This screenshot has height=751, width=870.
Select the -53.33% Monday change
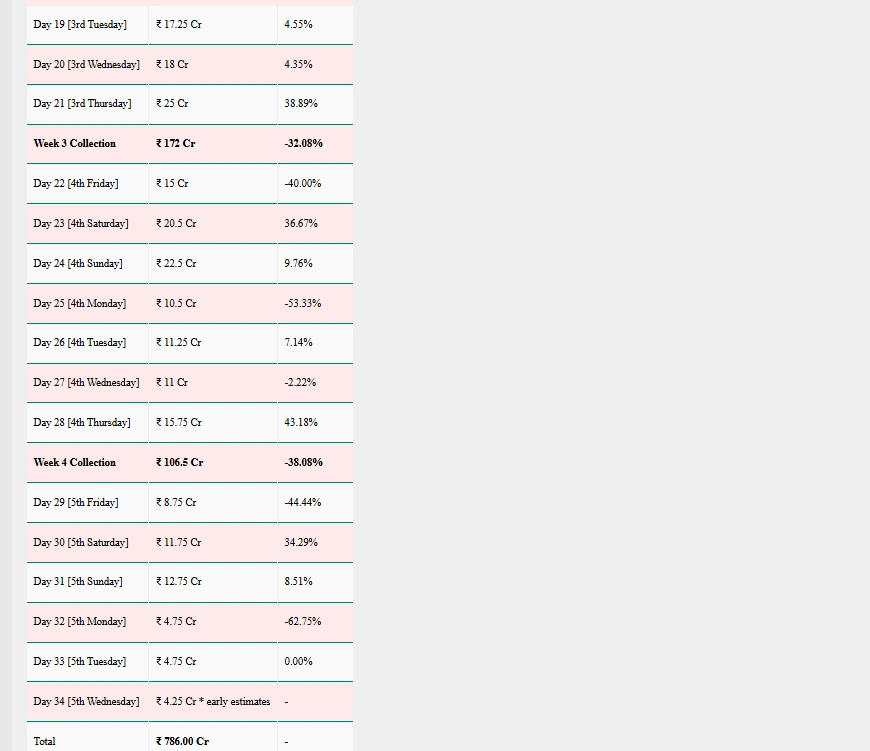click(303, 303)
